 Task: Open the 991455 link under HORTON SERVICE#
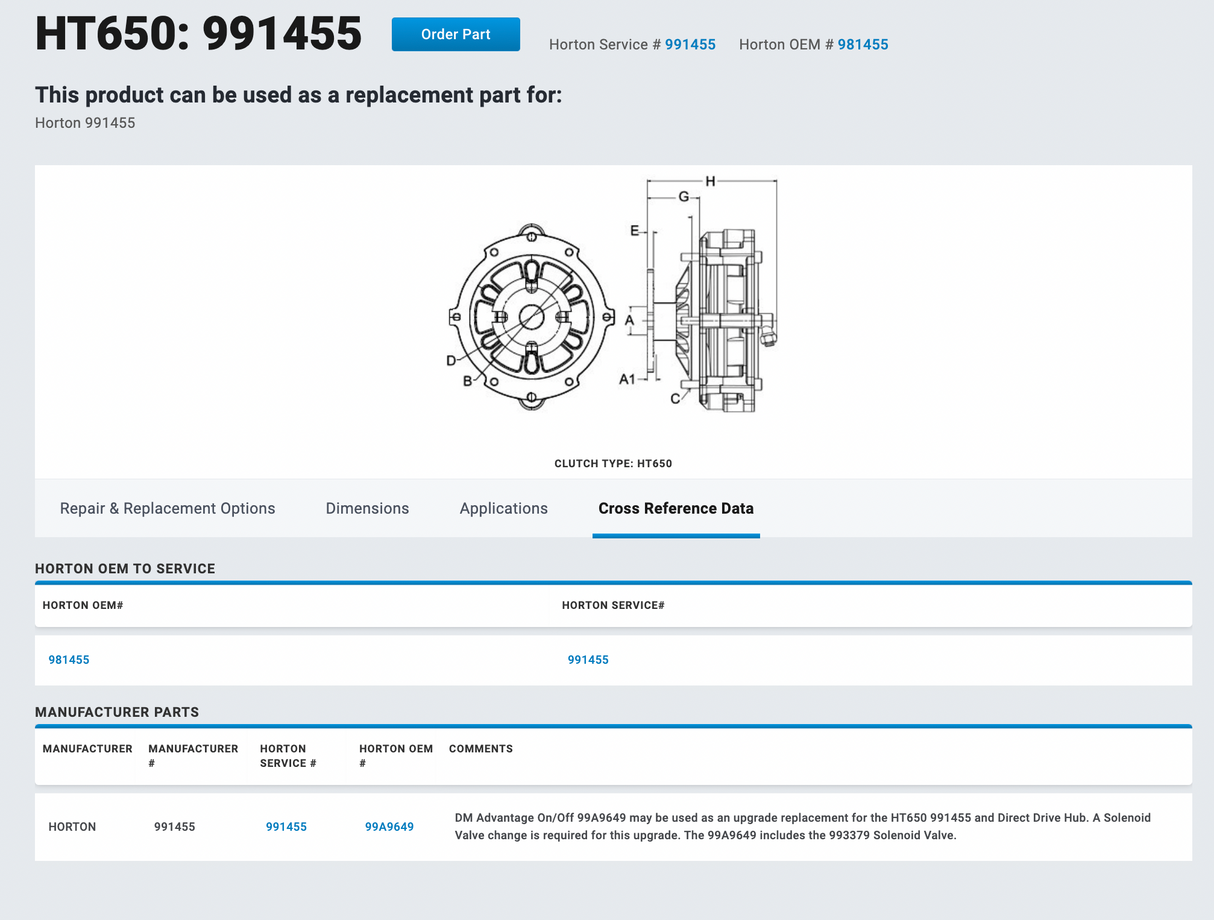[588, 659]
